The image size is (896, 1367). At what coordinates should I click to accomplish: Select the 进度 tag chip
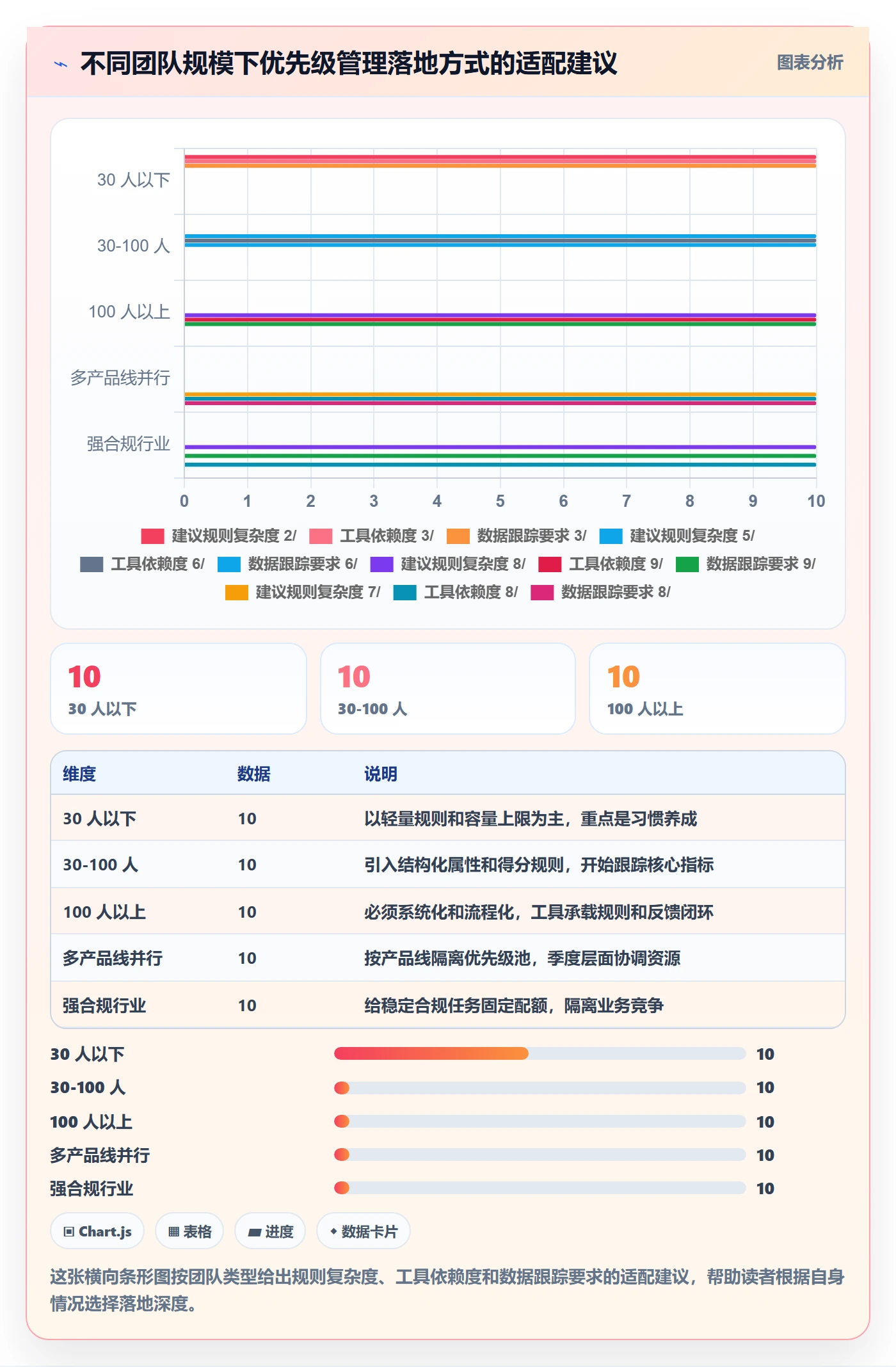270,1231
